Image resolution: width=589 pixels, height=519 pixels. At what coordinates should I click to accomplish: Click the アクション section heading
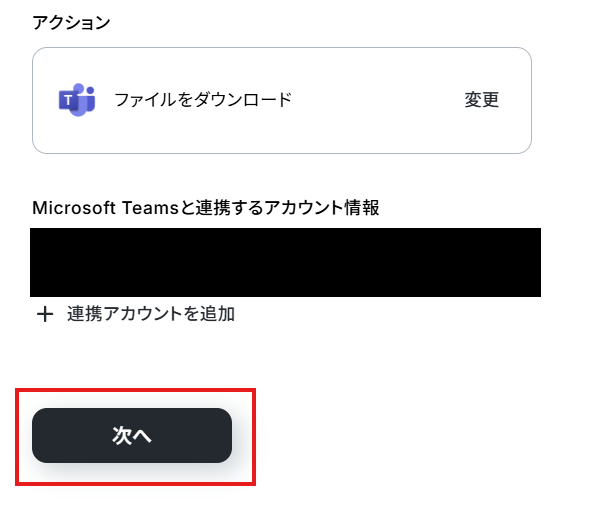[71, 23]
